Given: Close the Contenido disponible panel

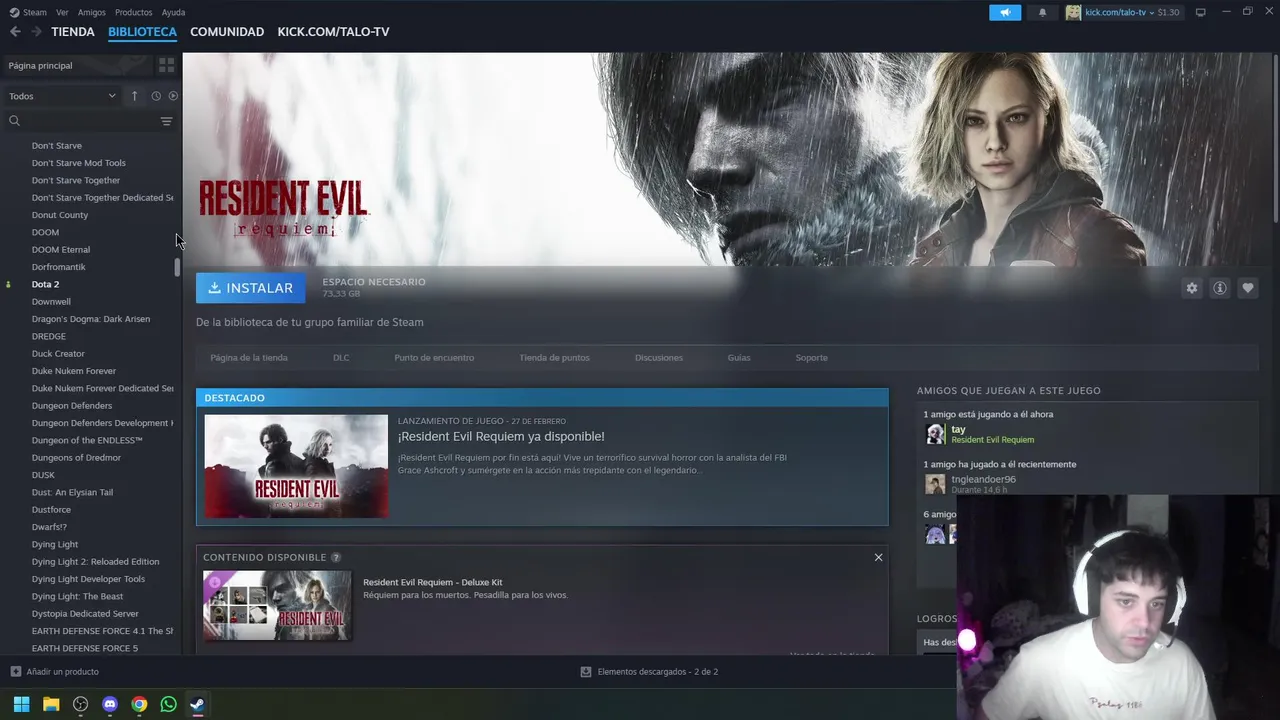Looking at the screenshot, I should [x=878, y=557].
